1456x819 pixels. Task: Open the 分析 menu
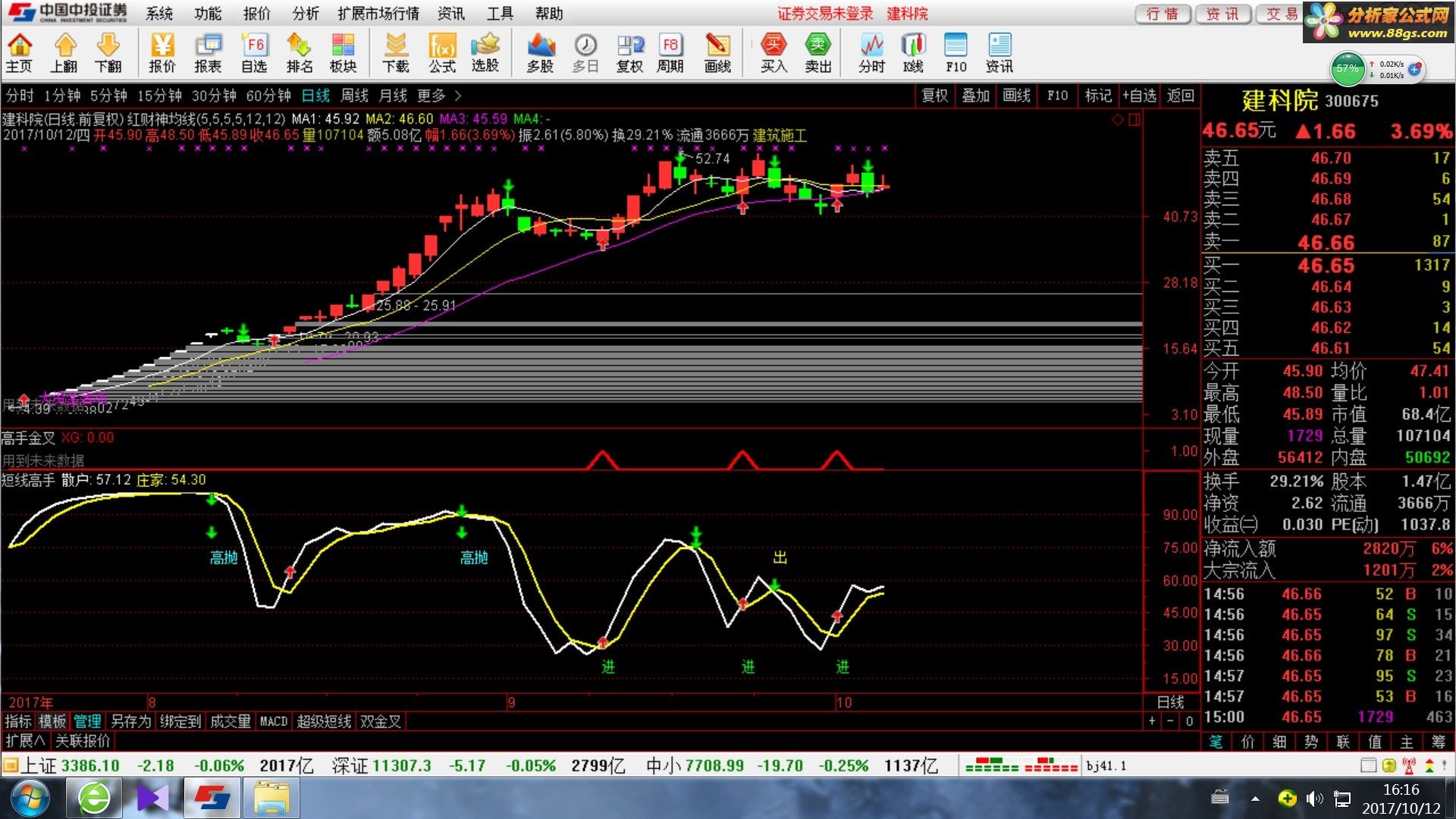[306, 14]
